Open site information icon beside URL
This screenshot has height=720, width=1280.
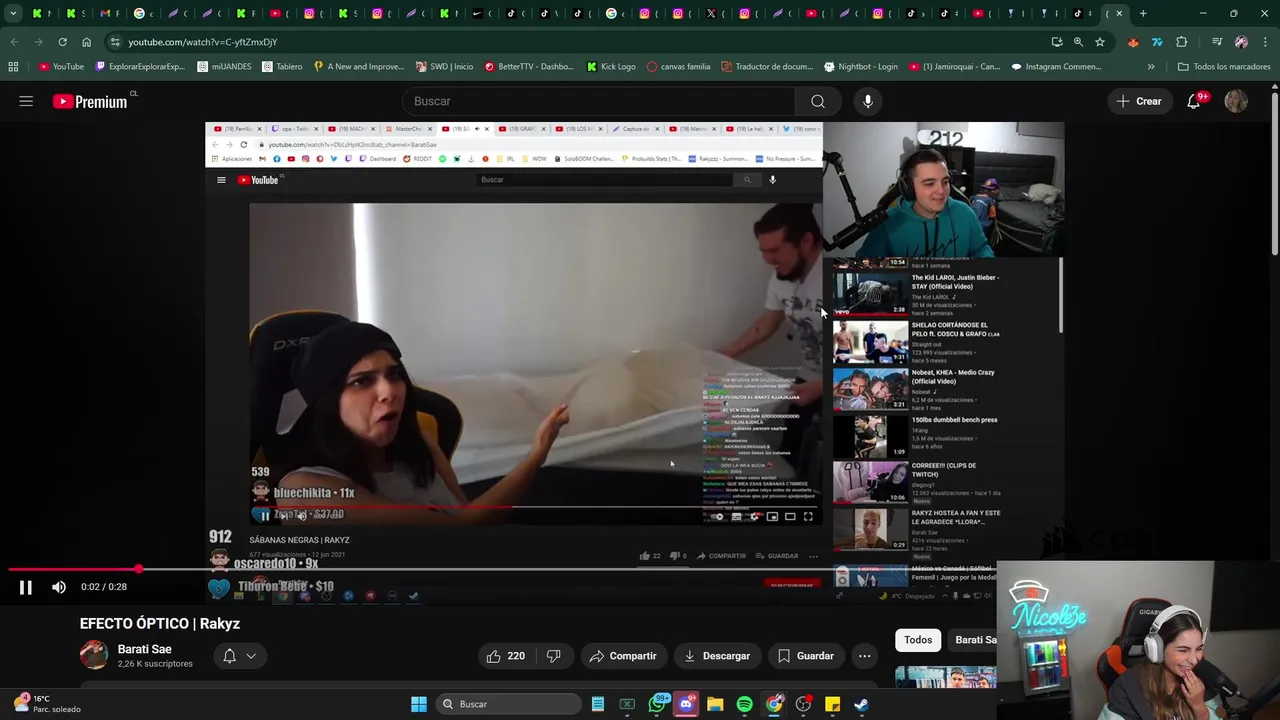click(115, 42)
